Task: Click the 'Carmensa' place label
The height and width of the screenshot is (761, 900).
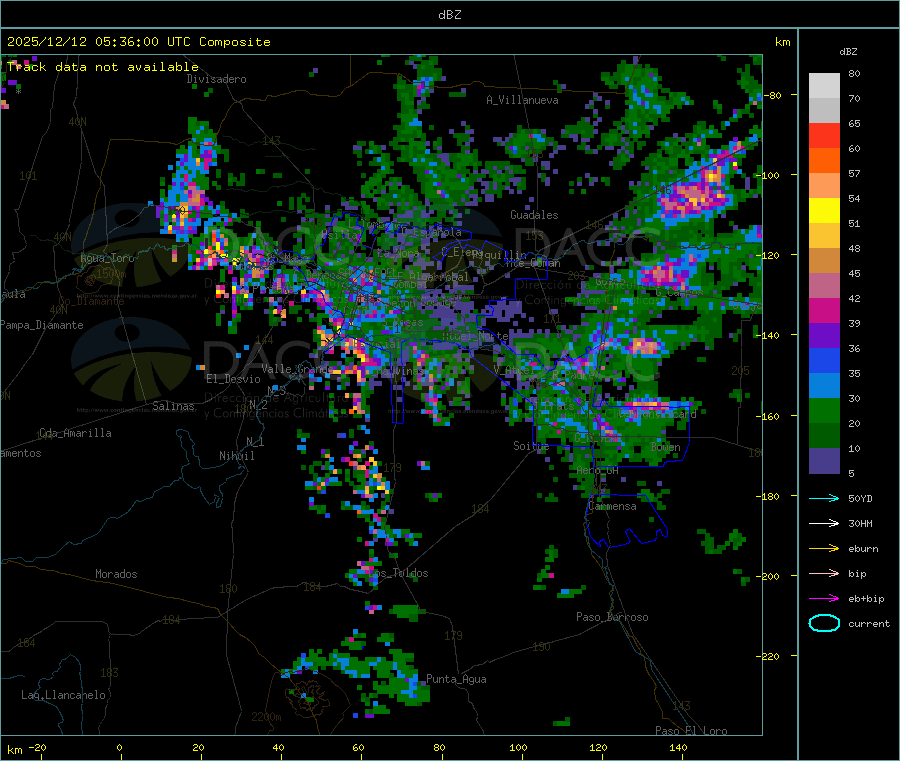Action: 612,506
